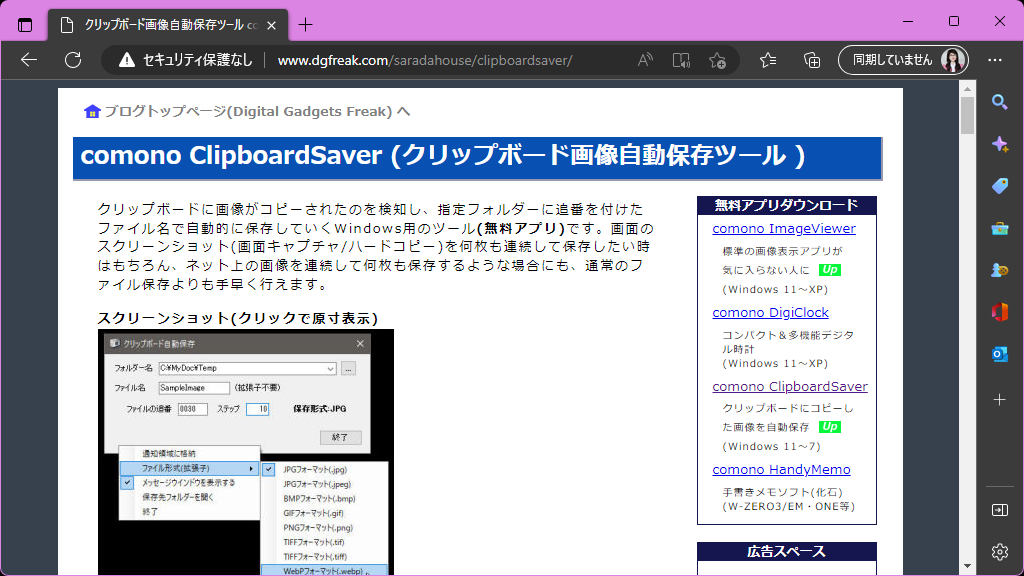Open the Shopping sidebar panel
This screenshot has height=576, width=1024.
999,185
